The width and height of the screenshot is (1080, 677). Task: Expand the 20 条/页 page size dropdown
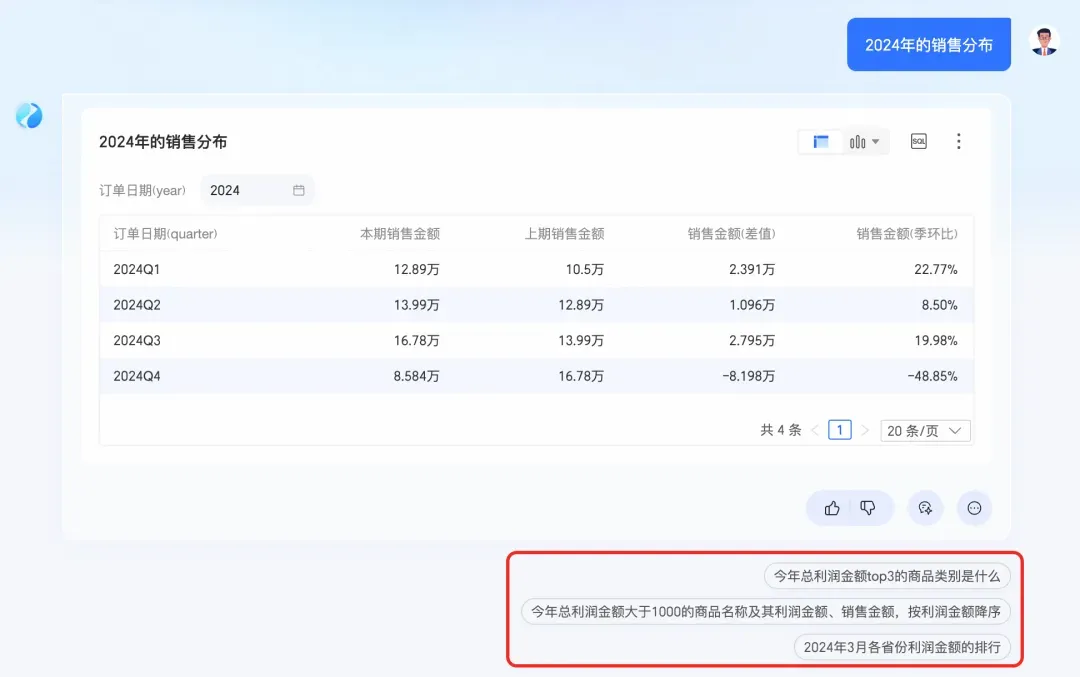(925, 430)
